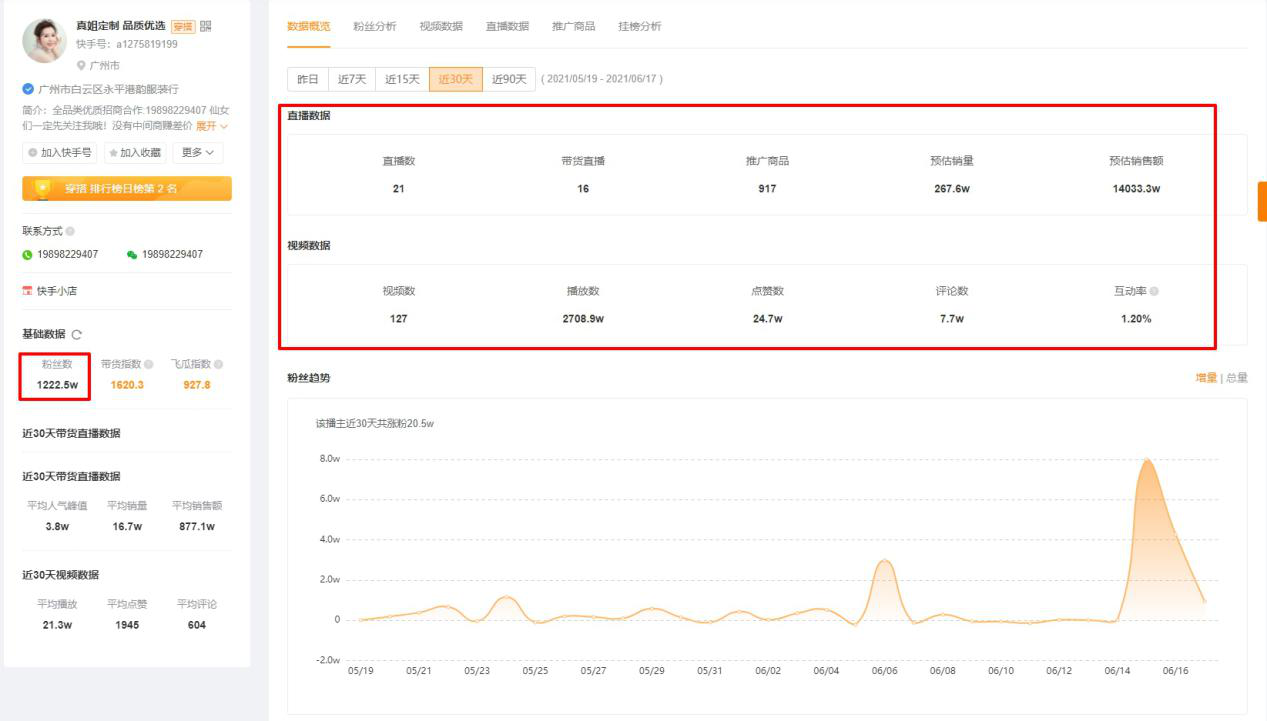Open the 更多 dropdown menu
Screen dimensions: 1267x721
coord(198,153)
